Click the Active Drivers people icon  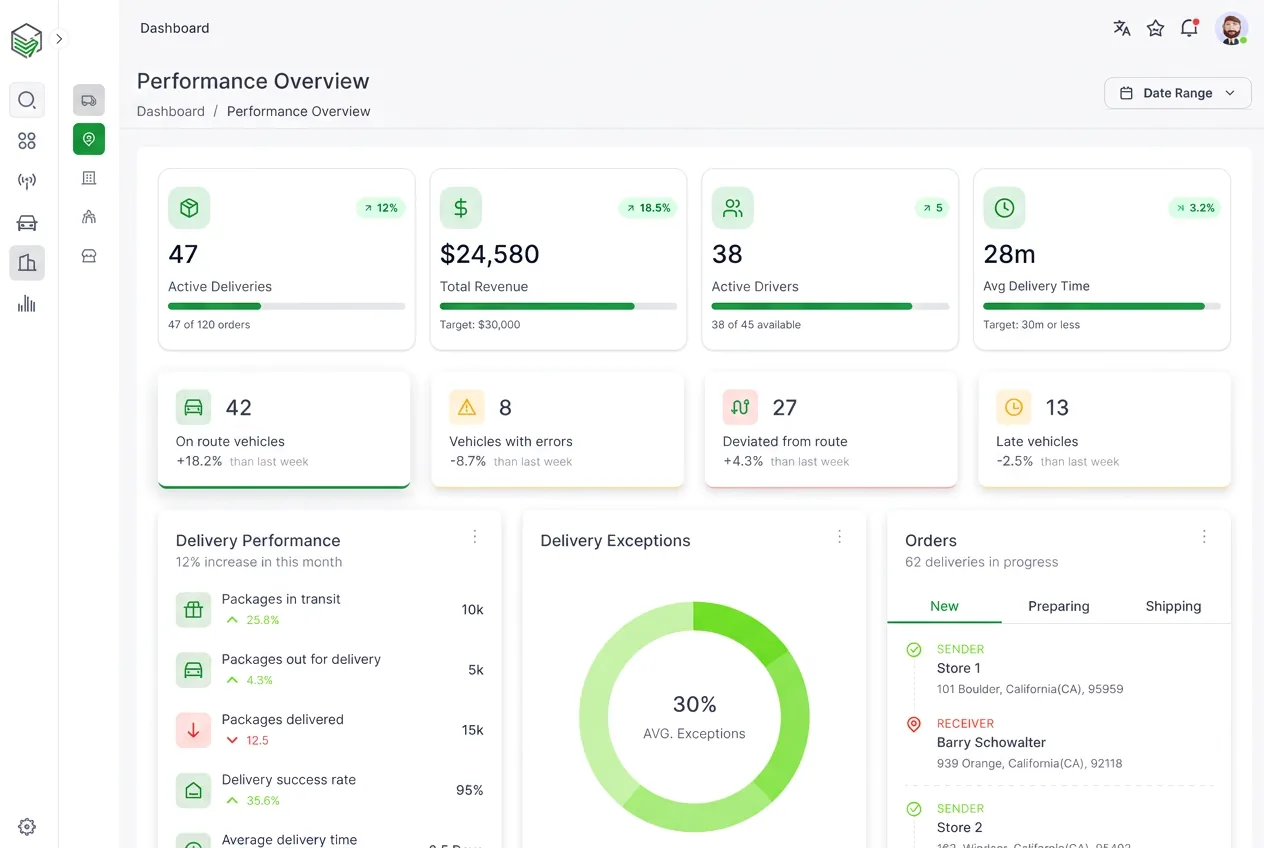tap(733, 208)
